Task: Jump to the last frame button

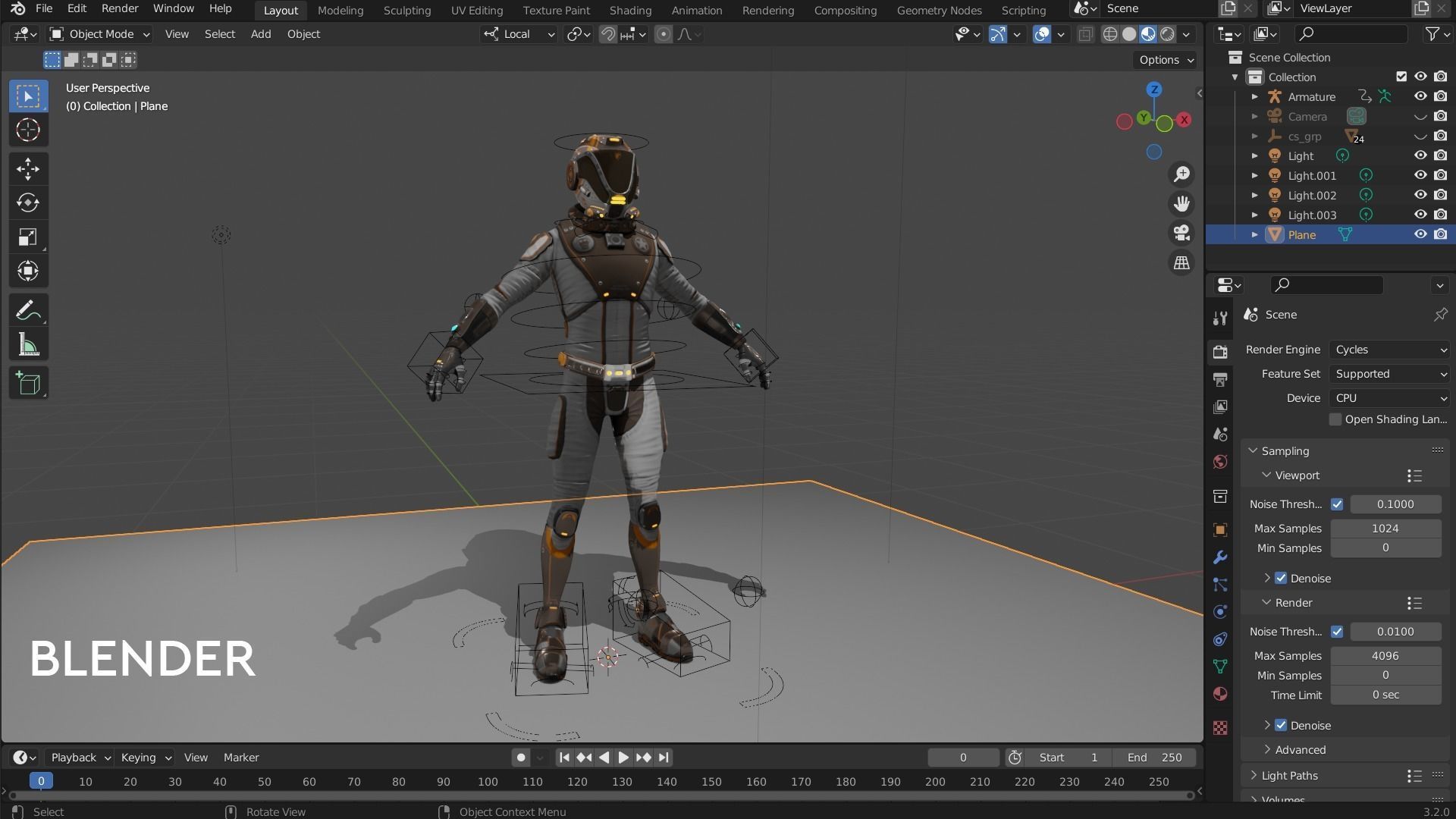Action: click(664, 758)
